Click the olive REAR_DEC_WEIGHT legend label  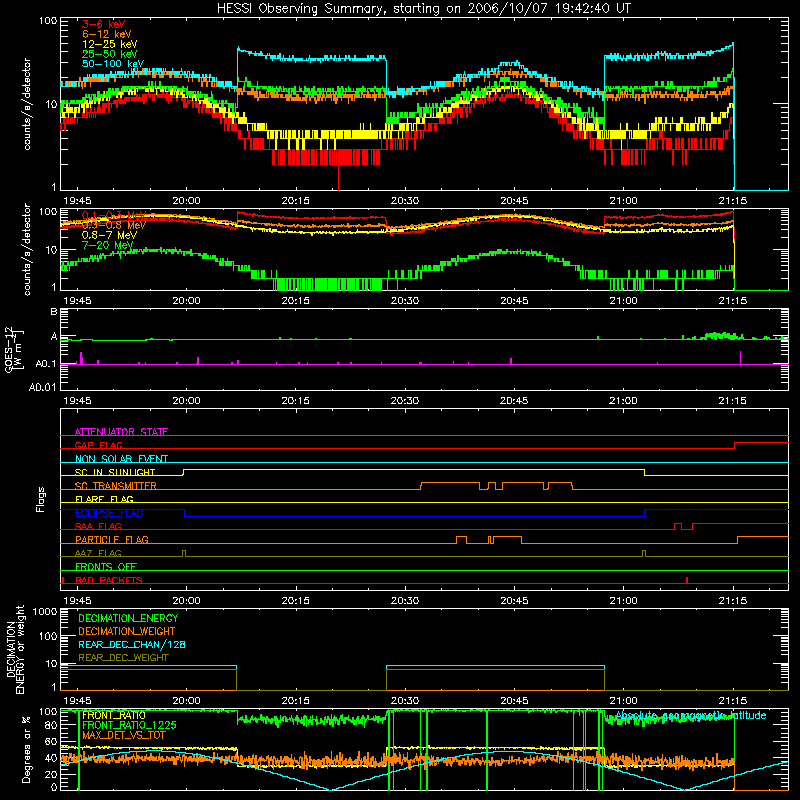point(123,658)
